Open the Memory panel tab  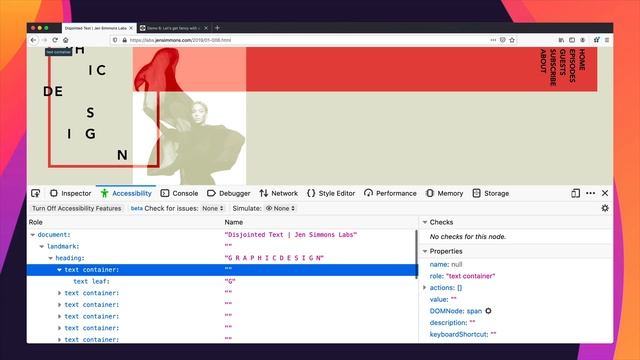tap(444, 193)
